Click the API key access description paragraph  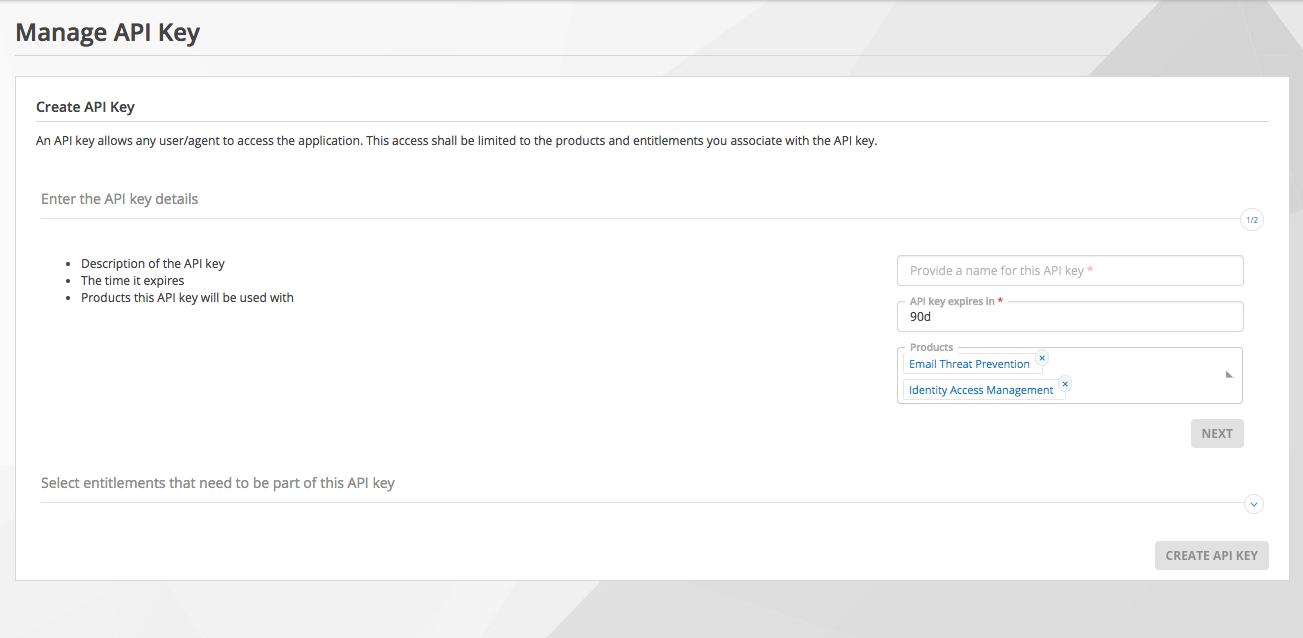[x=456, y=141]
